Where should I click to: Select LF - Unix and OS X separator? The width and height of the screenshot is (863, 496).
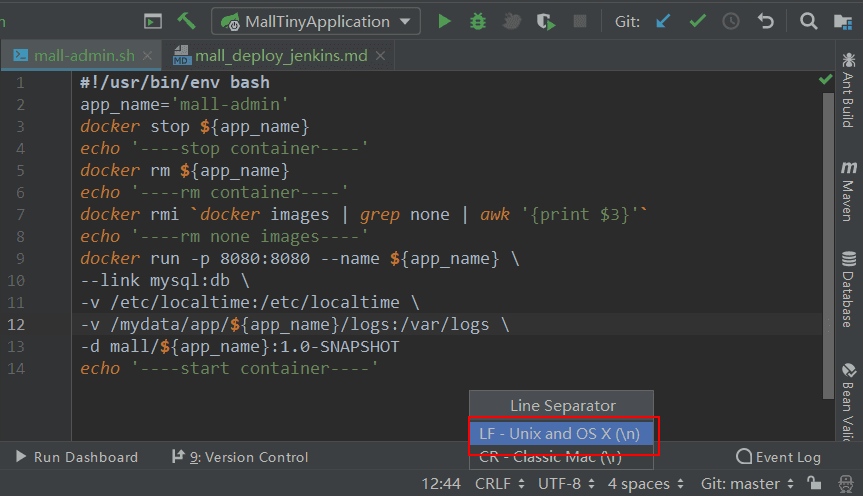[560, 434]
